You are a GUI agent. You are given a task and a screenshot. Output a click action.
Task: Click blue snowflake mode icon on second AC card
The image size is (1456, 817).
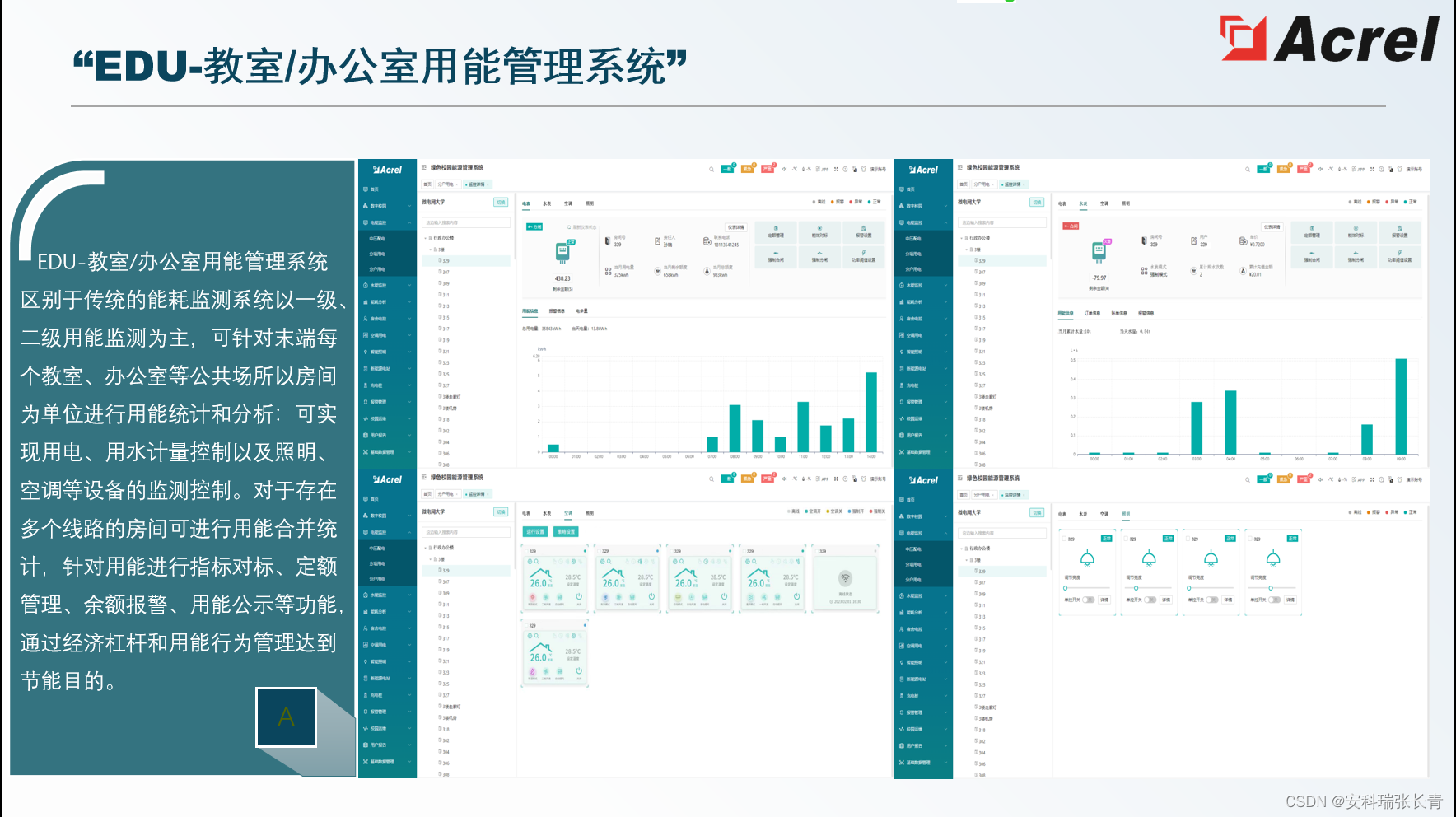coord(605,597)
